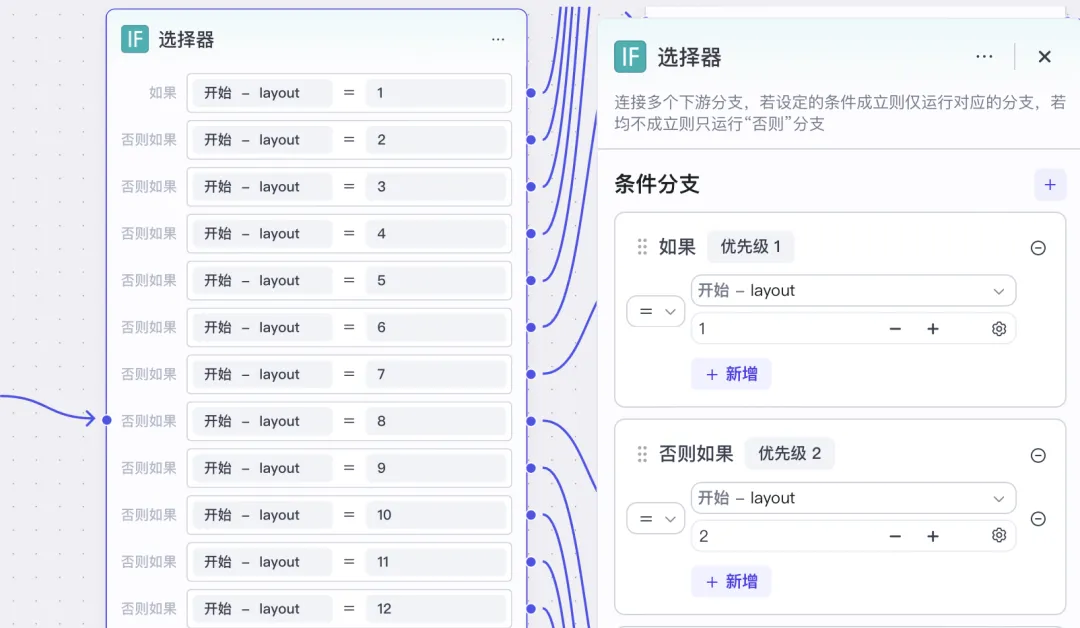The height and width of the screenshot is (628, 1080).
Task: Open settings gear for value 1
Action: point(999,329)
